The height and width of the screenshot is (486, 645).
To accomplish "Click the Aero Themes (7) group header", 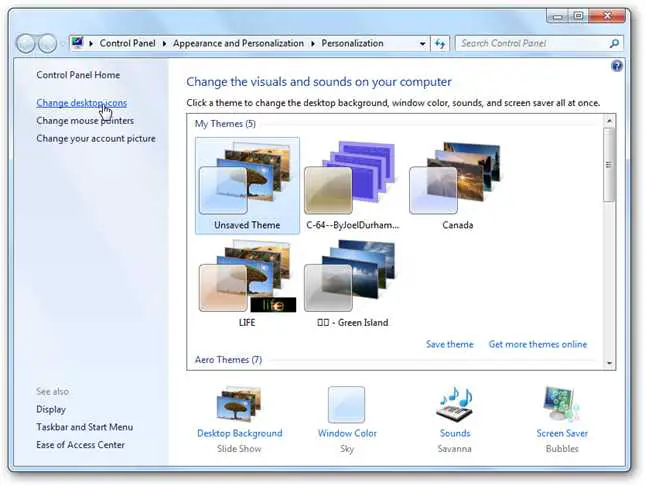I will (x=228, y=360).
